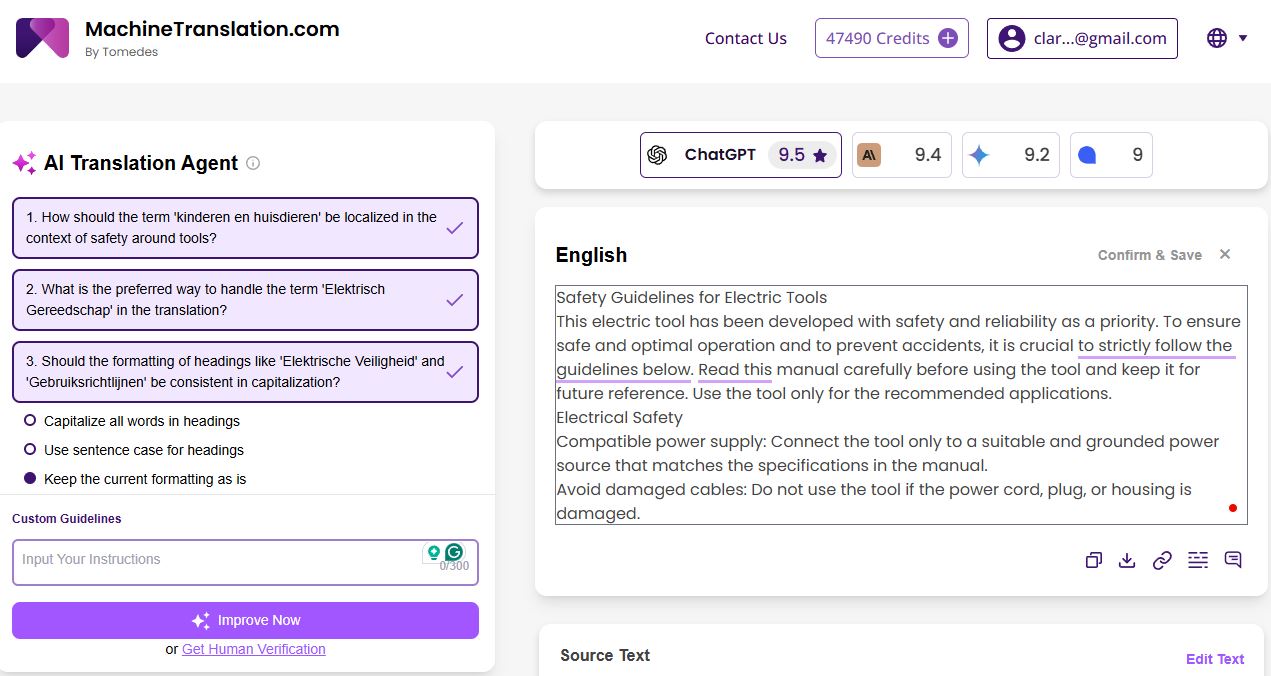Select the engine tab scored 9.2
The width and height of the screenshot is (1271, 676).
point(1010,155)
